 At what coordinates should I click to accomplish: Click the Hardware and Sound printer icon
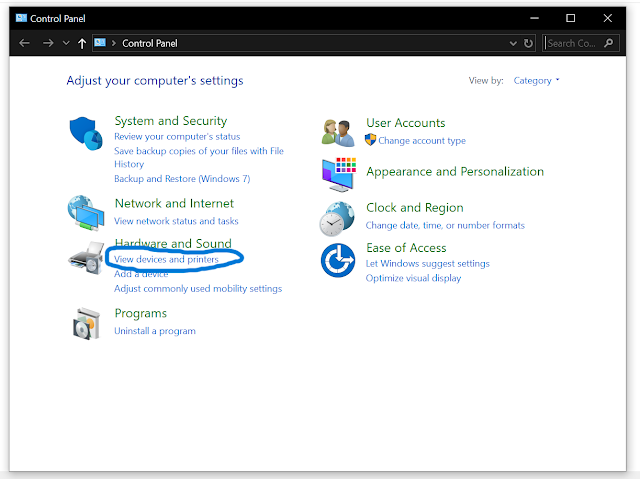(86, 258)
